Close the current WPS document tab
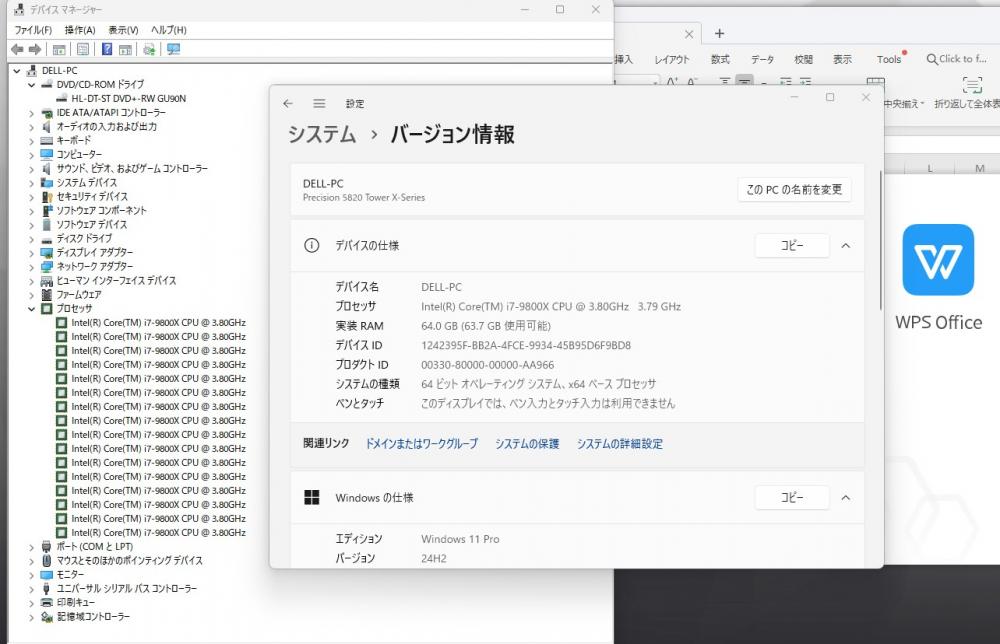The height and width of the screenshot is (644, 1000). [689, 34]
